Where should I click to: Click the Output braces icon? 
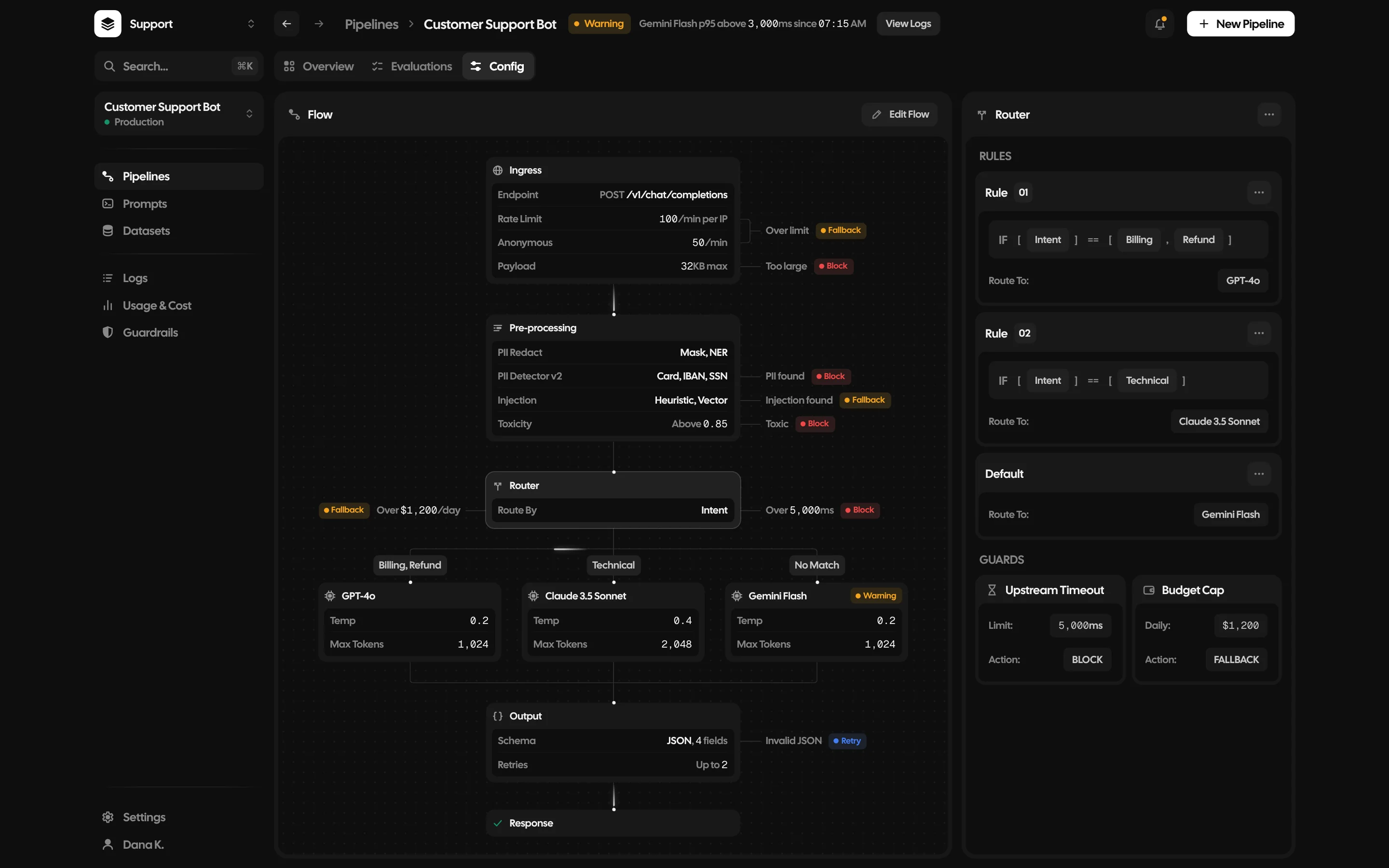(x=498, y=716)
